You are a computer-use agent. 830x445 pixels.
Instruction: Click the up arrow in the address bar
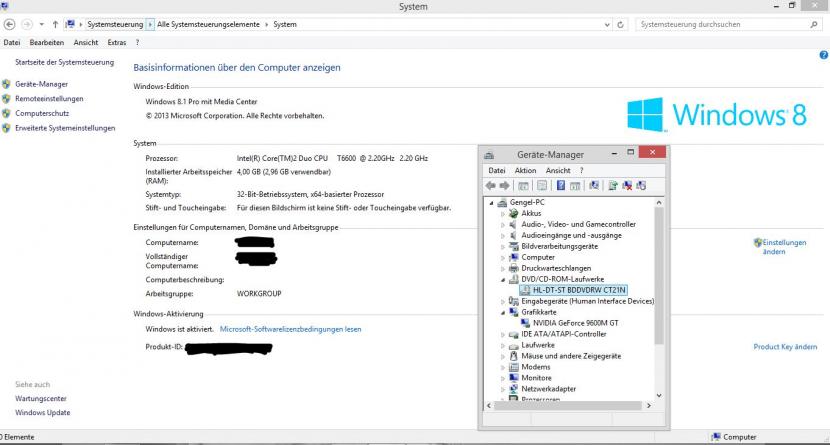pos(55,23)
